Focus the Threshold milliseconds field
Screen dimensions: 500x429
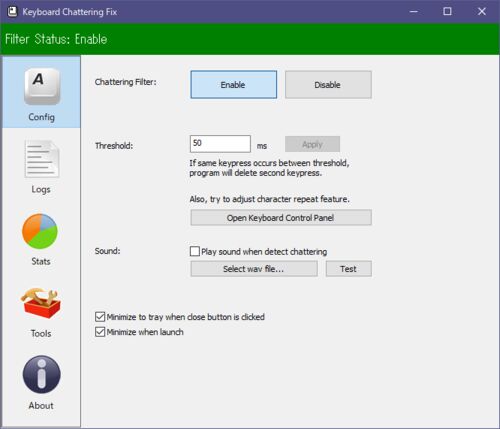click(220, 144)
